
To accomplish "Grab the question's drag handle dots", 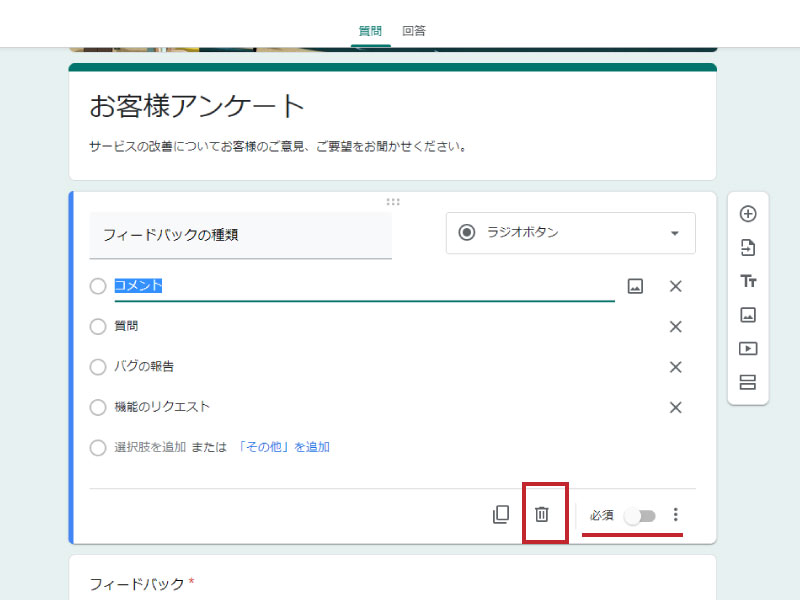I will pos(393,202).
